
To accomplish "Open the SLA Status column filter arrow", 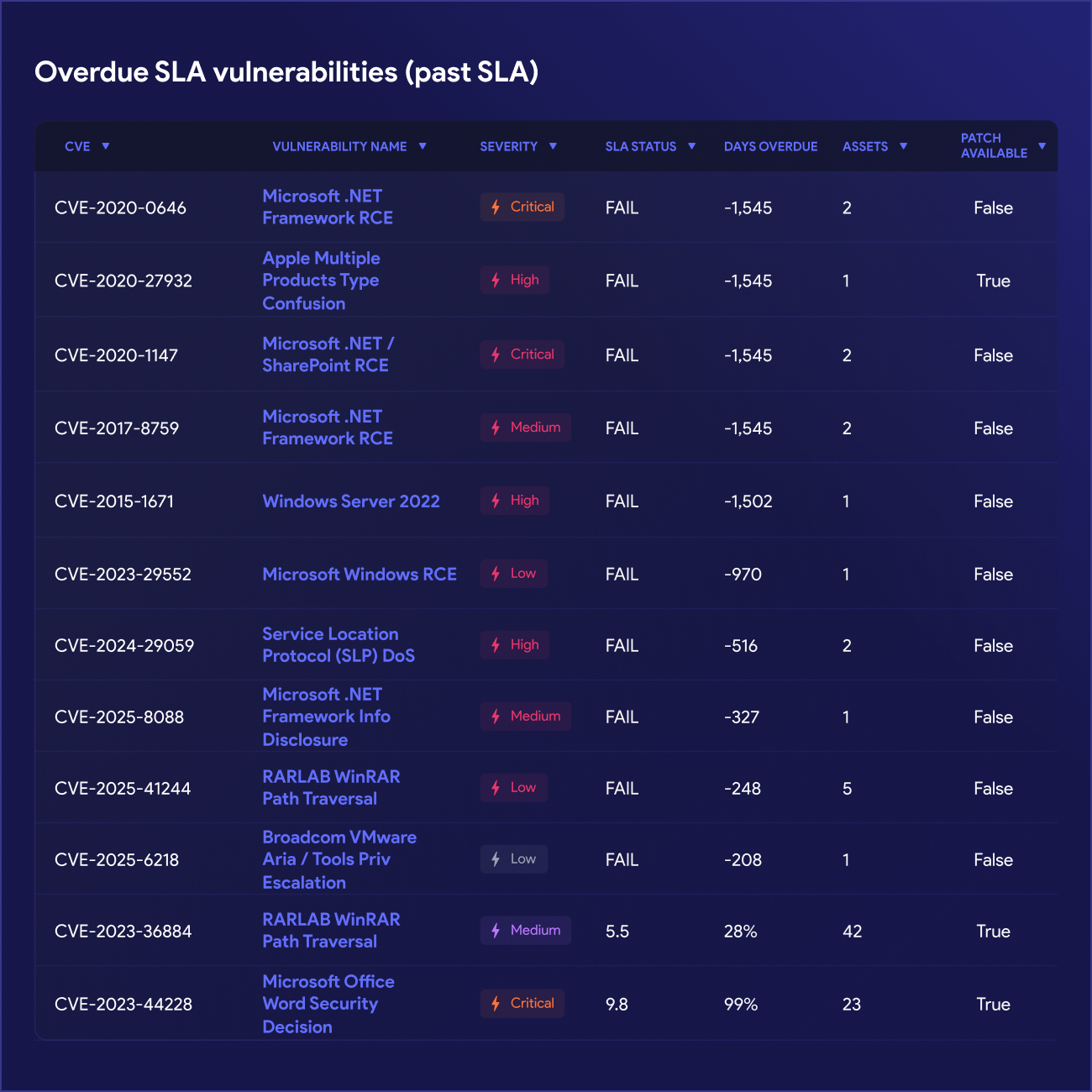I will point(692,146).
